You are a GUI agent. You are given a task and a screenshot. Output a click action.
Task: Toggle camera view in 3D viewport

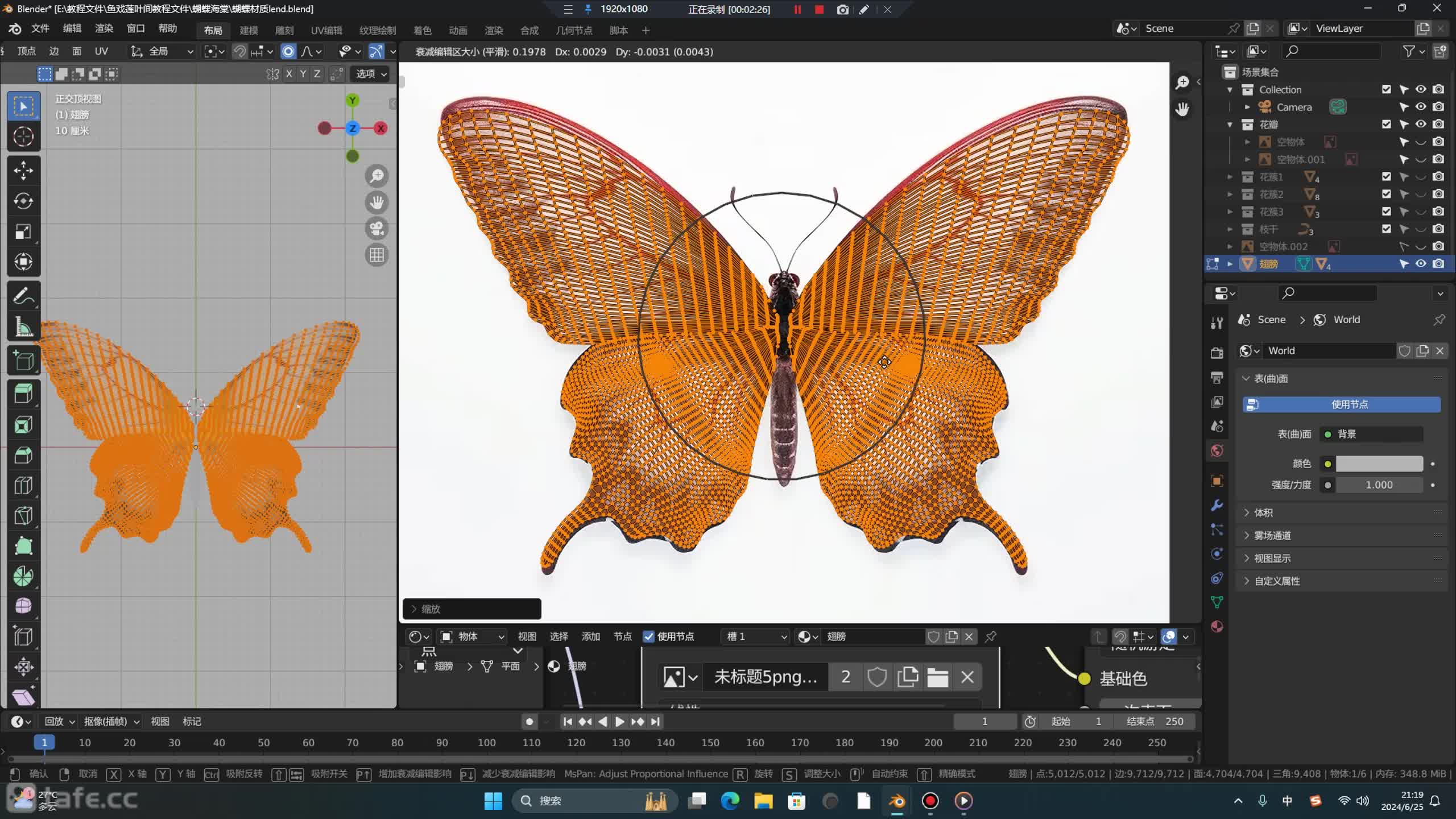click(x=377, y=229)
